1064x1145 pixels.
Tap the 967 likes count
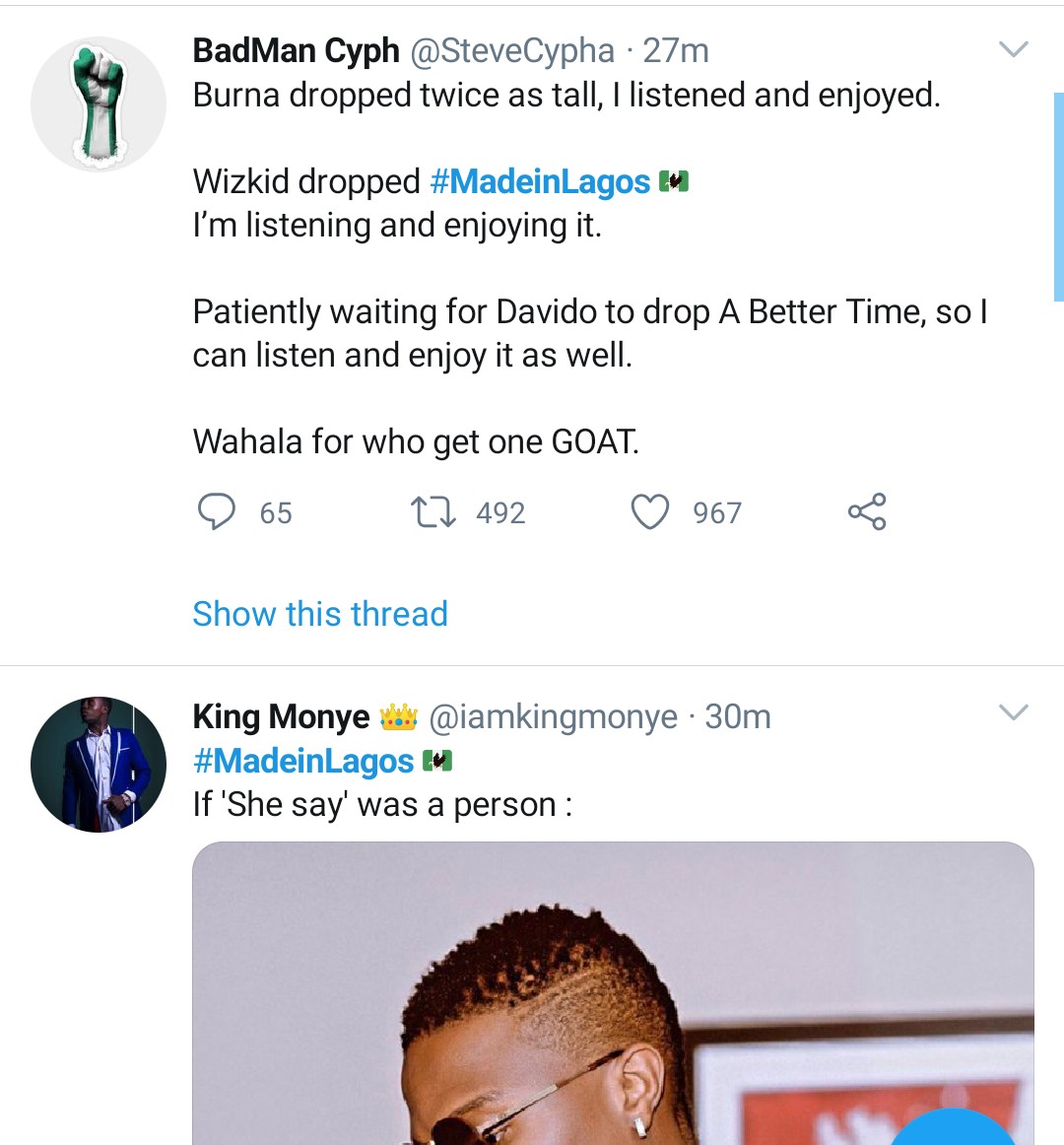(717, 513)
